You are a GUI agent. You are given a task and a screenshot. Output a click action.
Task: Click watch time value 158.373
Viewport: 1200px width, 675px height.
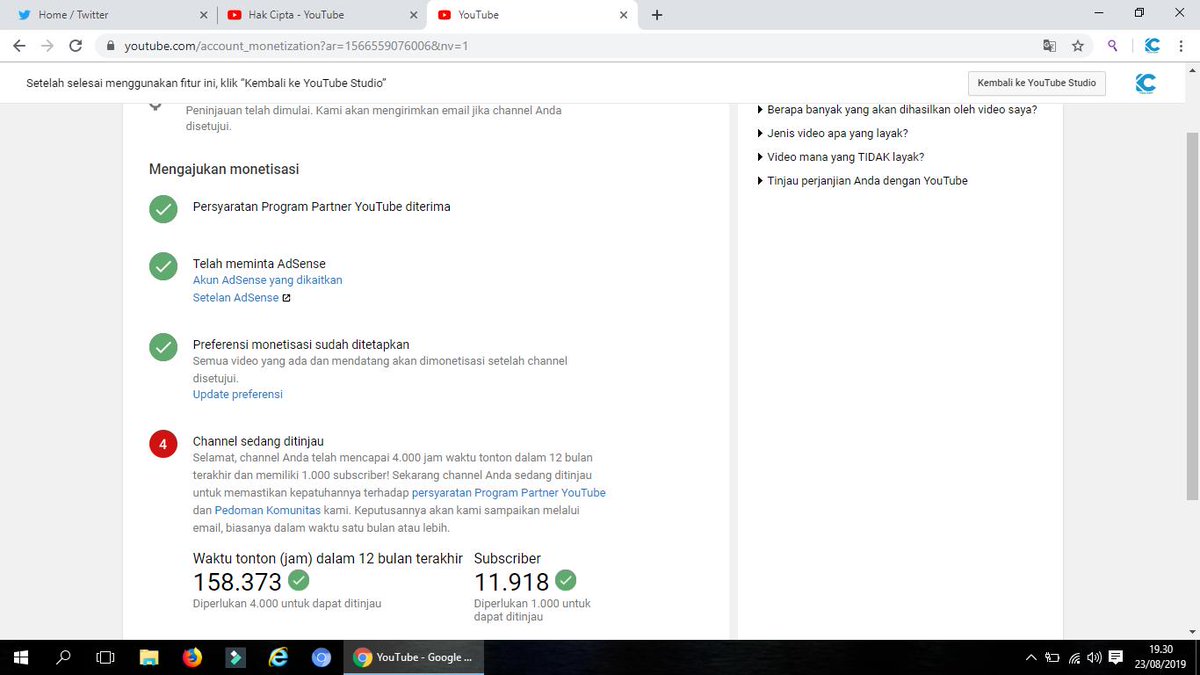(237, 582)
